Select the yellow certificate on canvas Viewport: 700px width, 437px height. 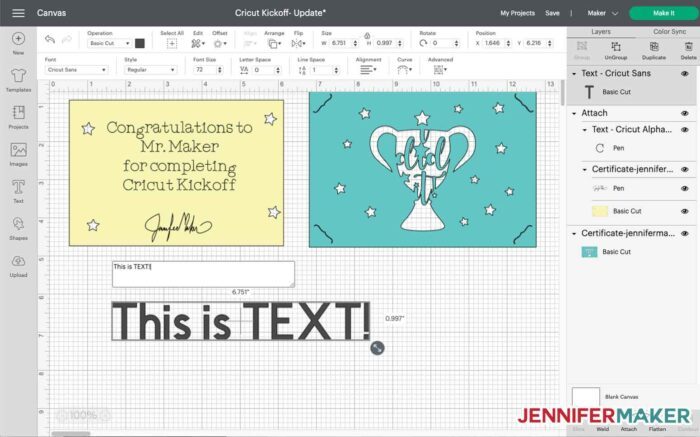tap(176, 173)
